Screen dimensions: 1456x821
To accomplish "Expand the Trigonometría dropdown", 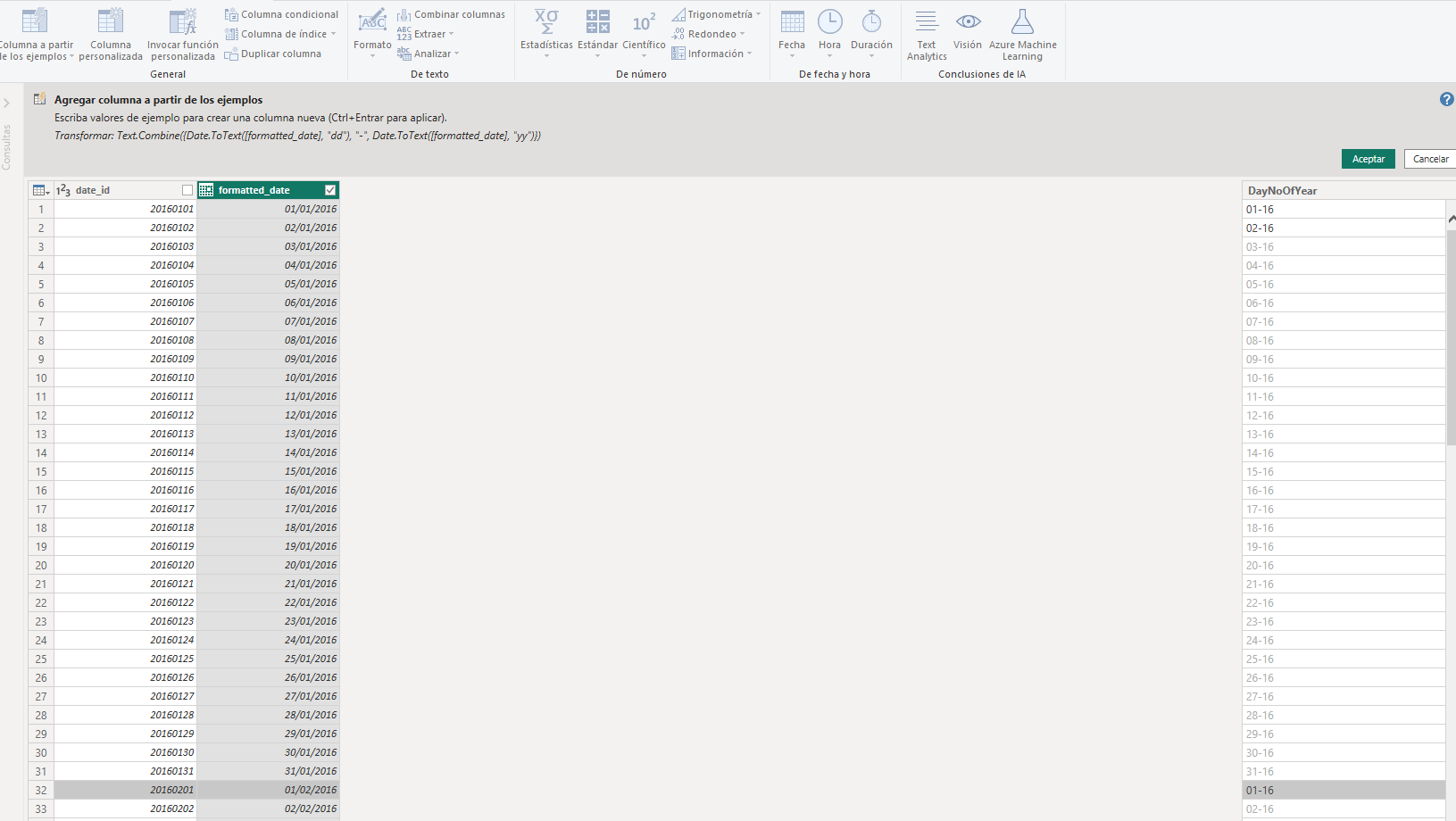I will (759, 14).
